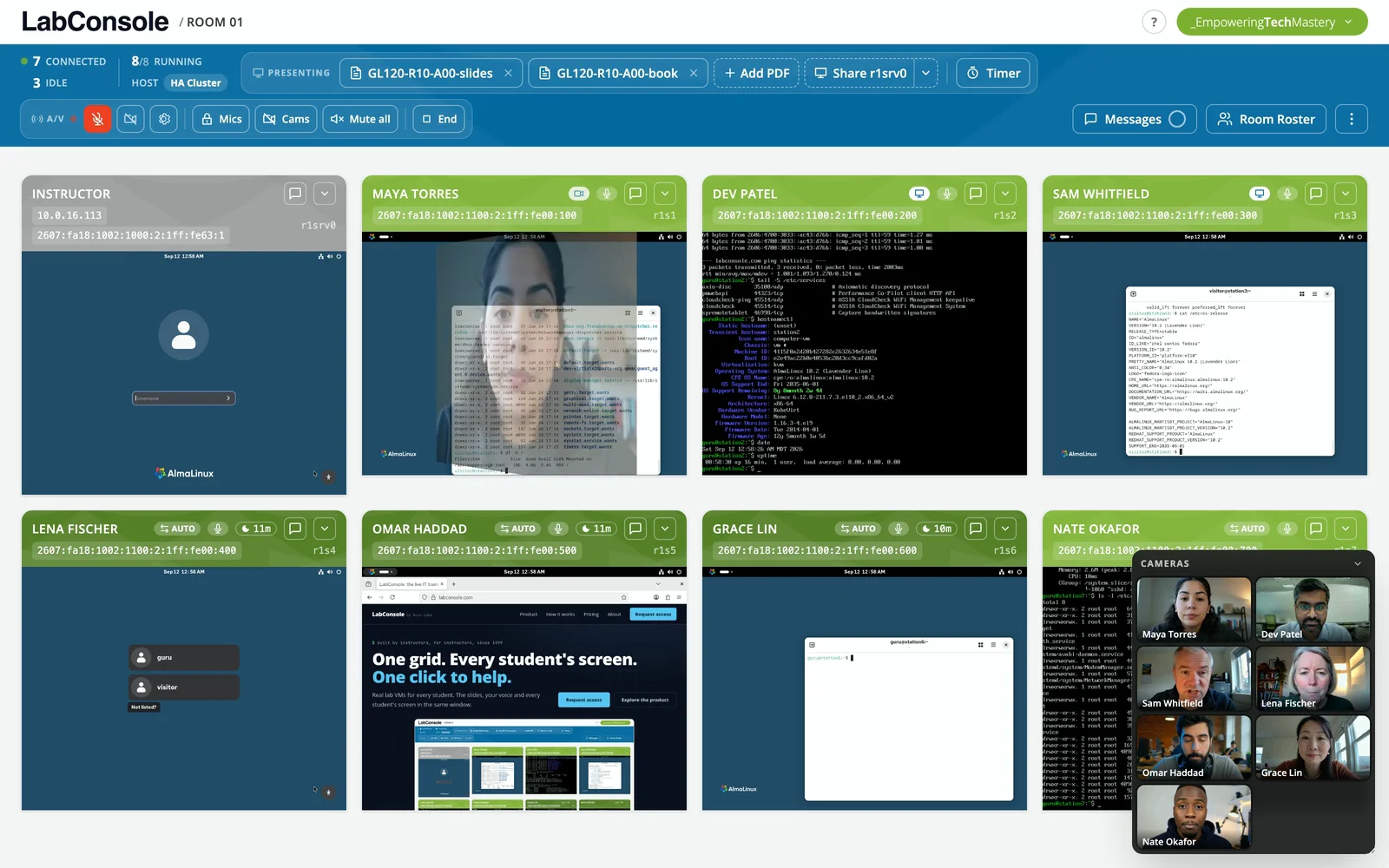Click Lena Fischer 11m idle badge
1389x868 pixels.
pos(256,529)
